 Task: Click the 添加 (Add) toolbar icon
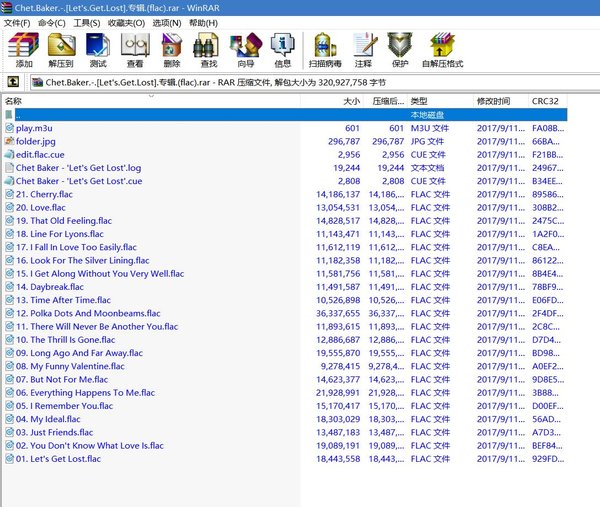[24, 49]
